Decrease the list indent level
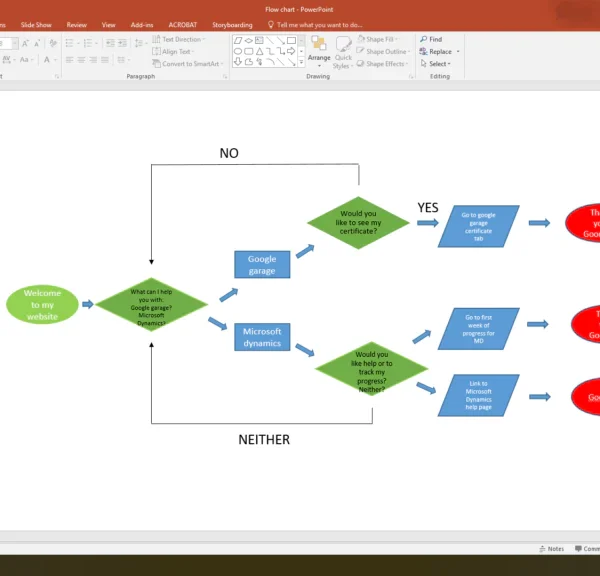The width and height of the screenshot is (600, 576). point(110,43)
